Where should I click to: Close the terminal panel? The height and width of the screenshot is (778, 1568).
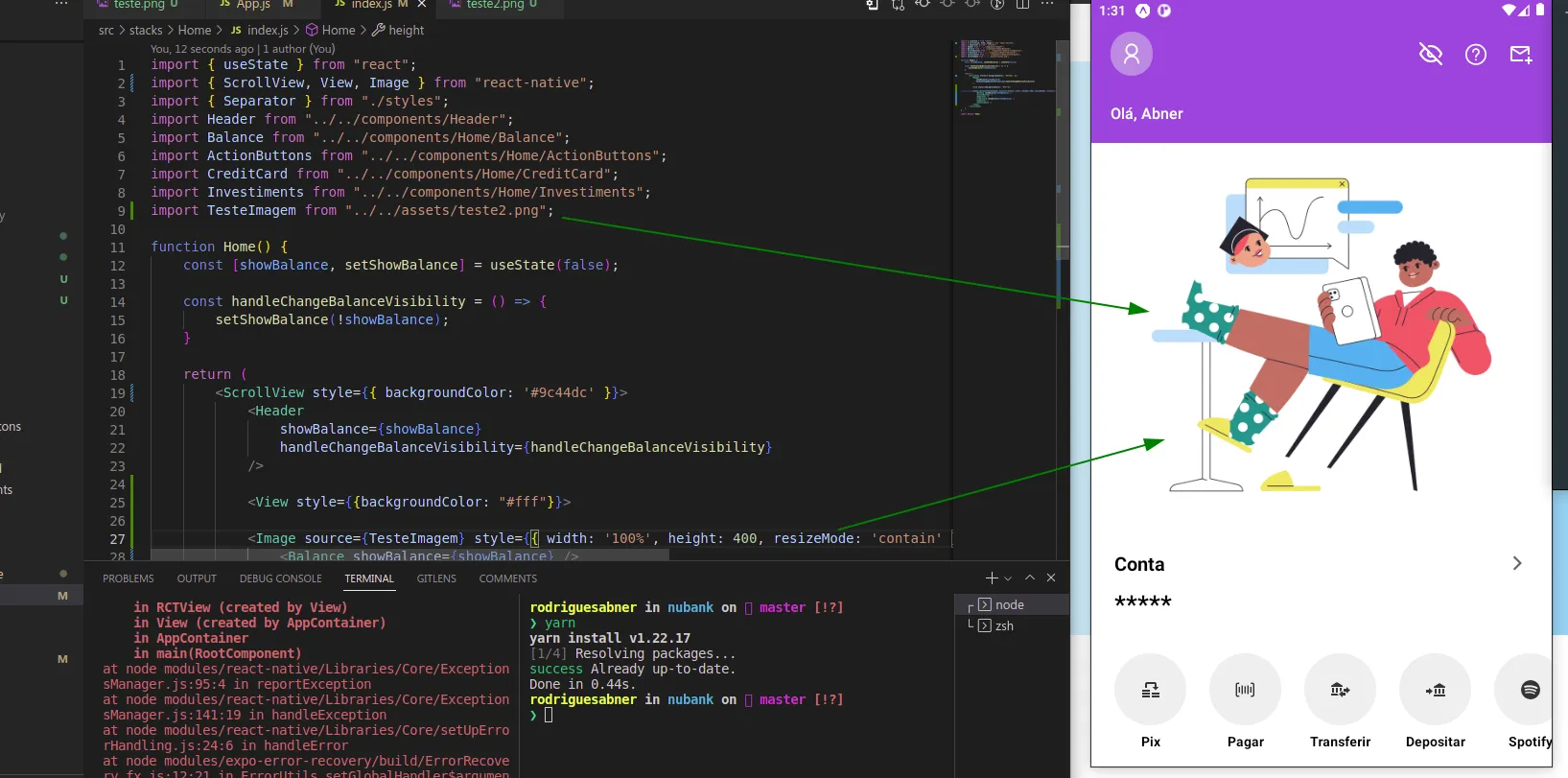(1051, 578)
